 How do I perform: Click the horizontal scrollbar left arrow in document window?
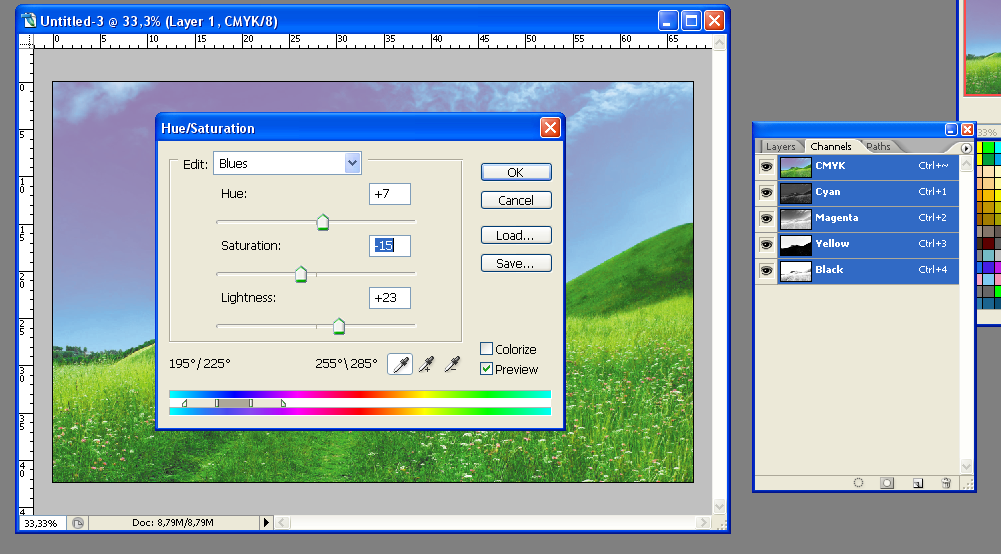tap(282, 523)
